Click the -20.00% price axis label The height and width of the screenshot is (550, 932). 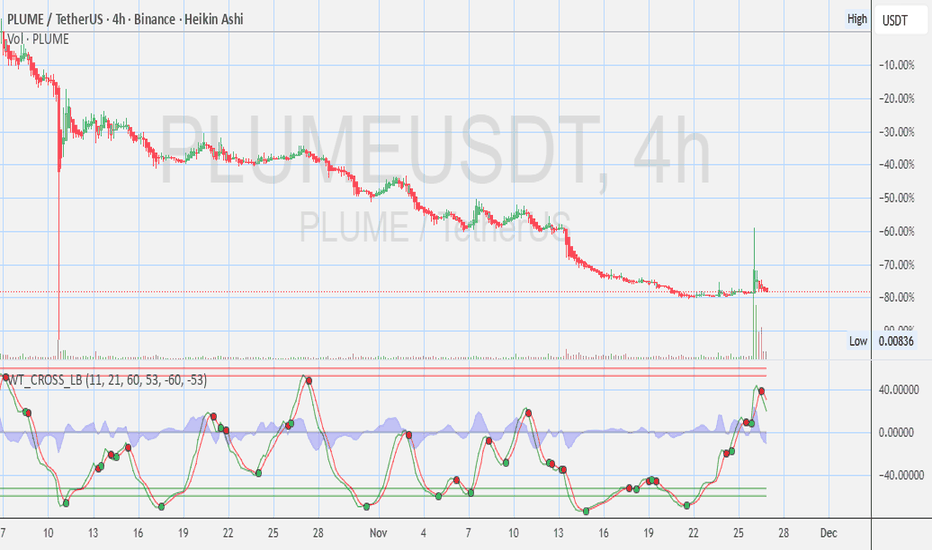[x=896, y=98]
